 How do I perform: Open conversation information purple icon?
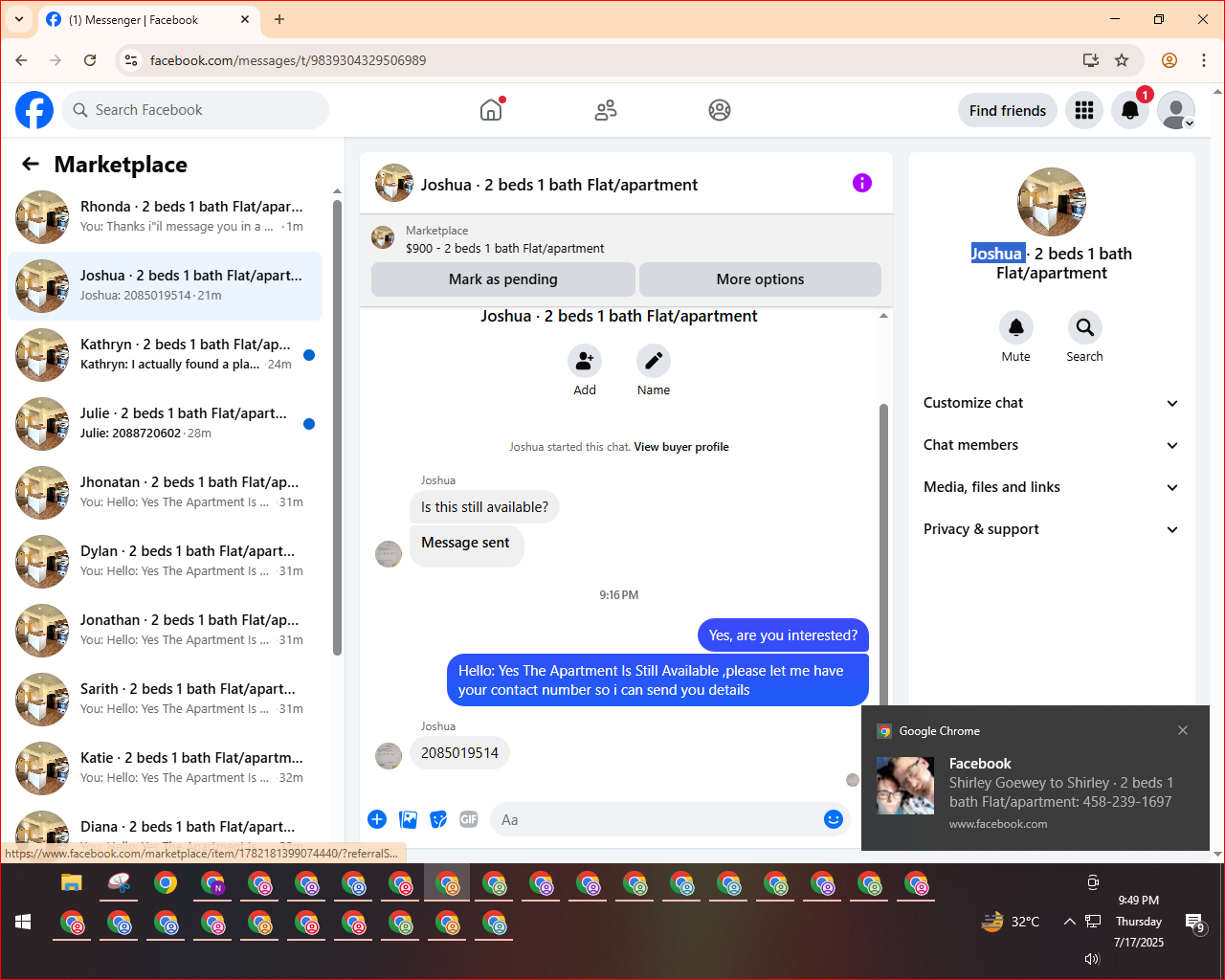(862, 183)
